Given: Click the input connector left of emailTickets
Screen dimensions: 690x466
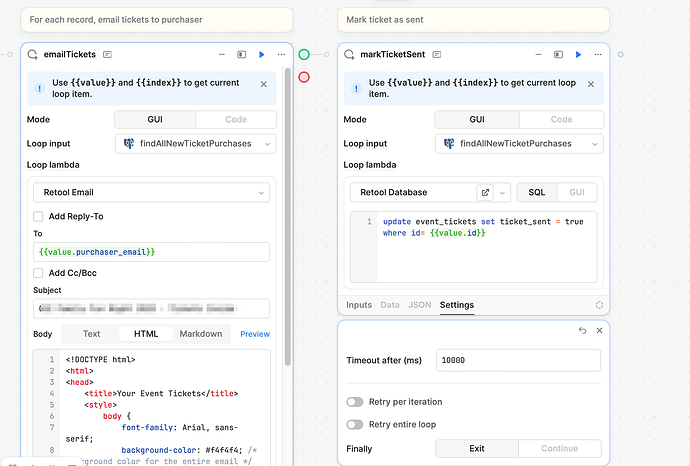Looking at the screenshot, I should pos(10,55).
